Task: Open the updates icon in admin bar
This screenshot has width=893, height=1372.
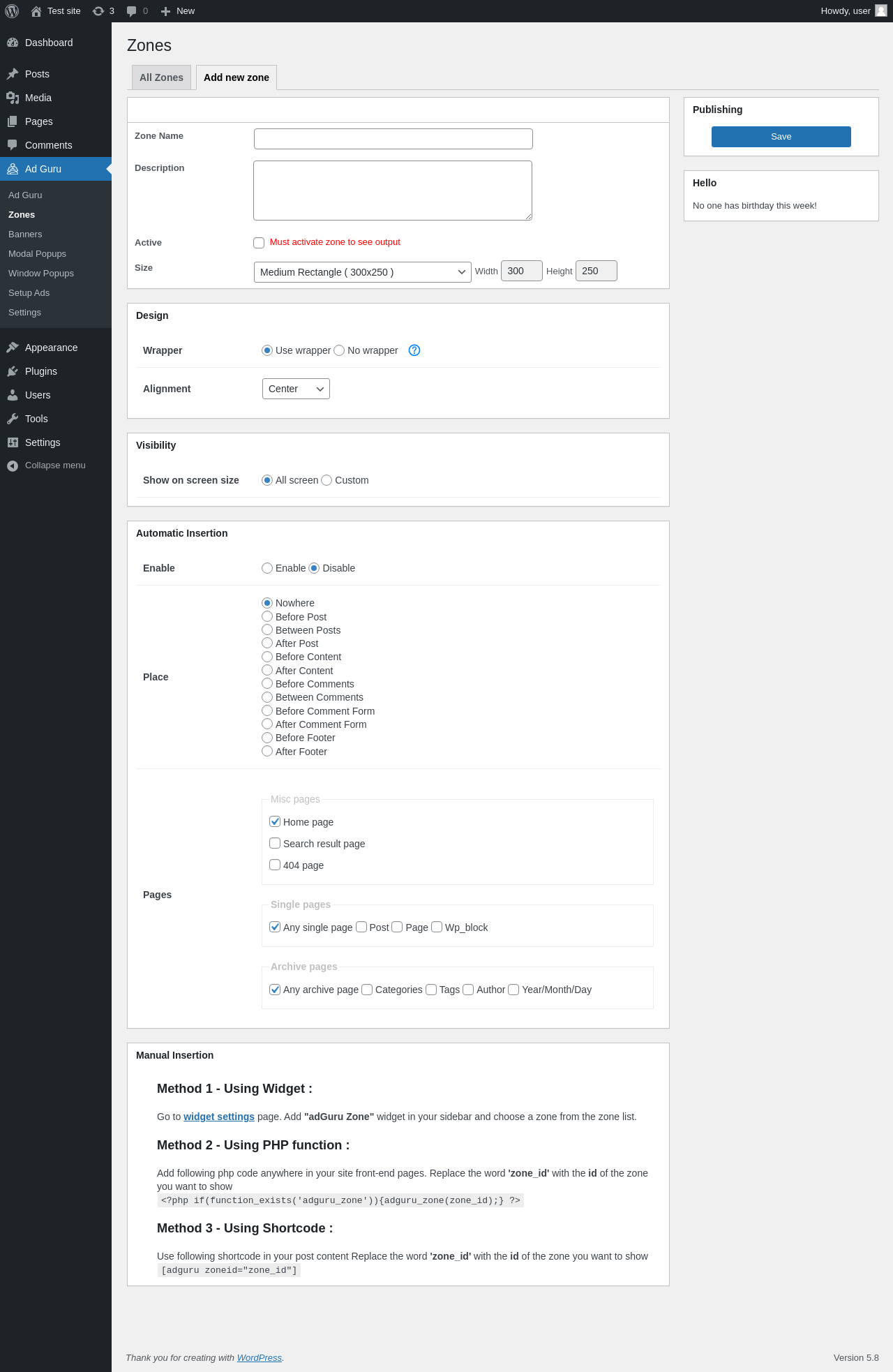Action: click(98, 11)
